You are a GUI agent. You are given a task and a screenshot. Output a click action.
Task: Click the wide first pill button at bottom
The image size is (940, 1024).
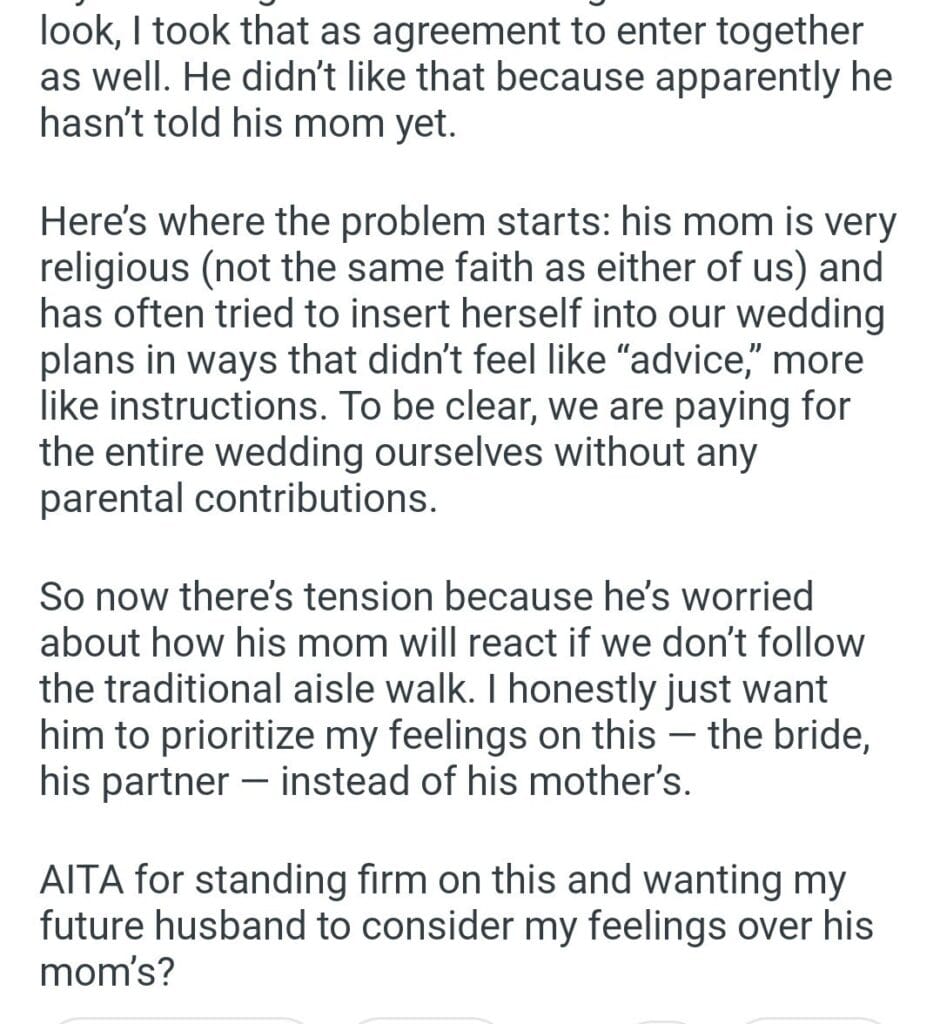pyautogui.click(x=178, y=1019)
